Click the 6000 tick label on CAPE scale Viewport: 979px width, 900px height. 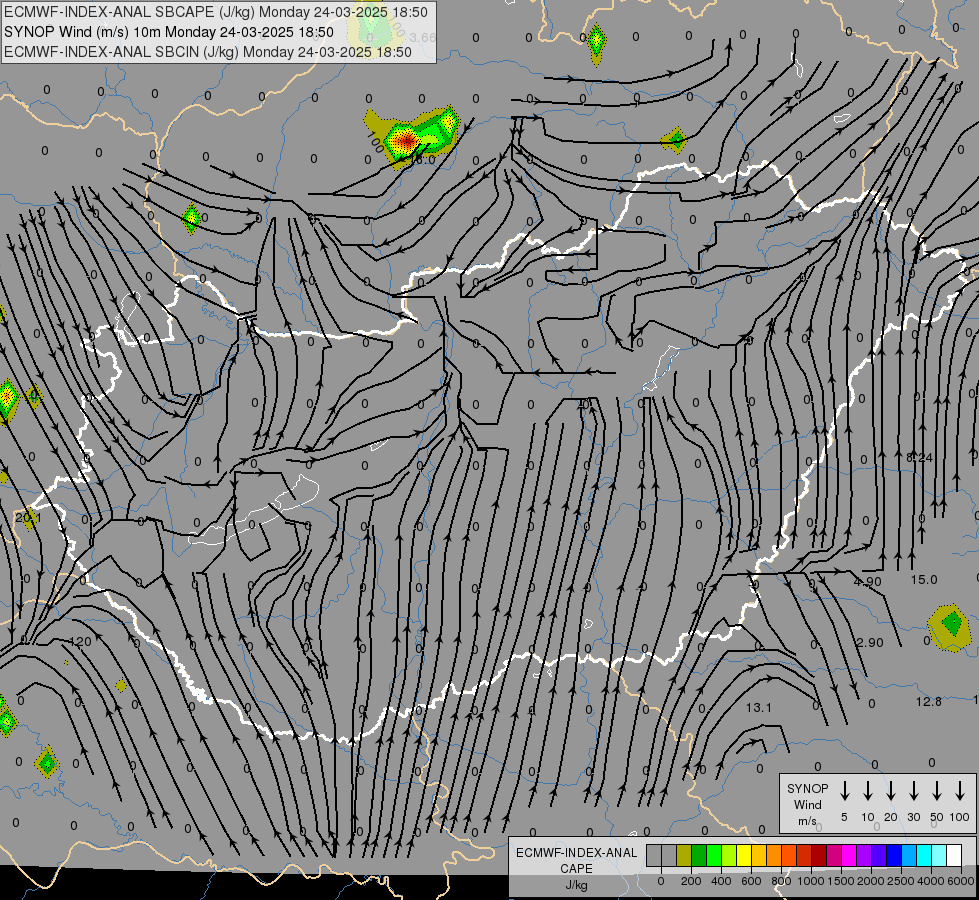960,881
